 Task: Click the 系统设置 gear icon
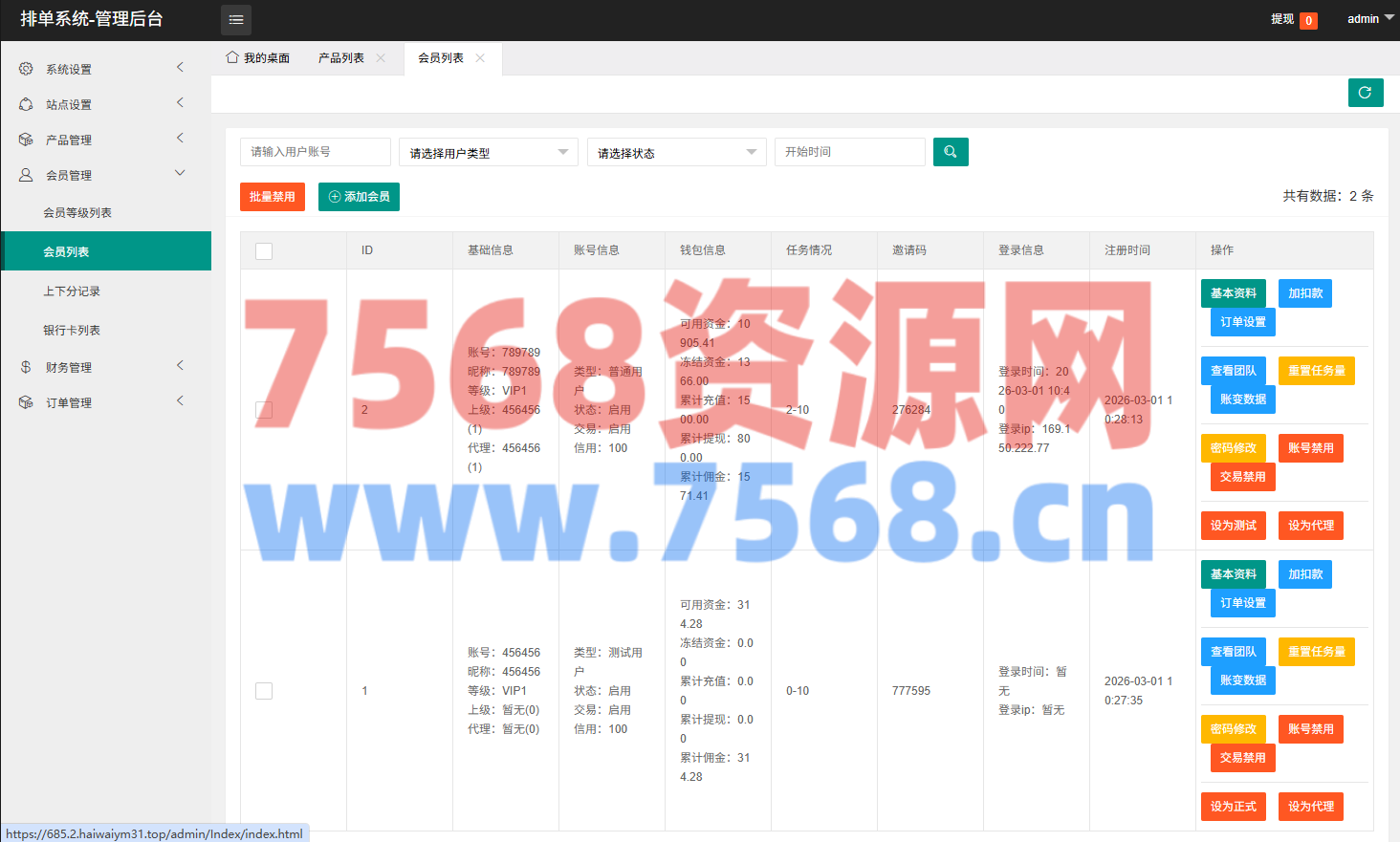26,69
